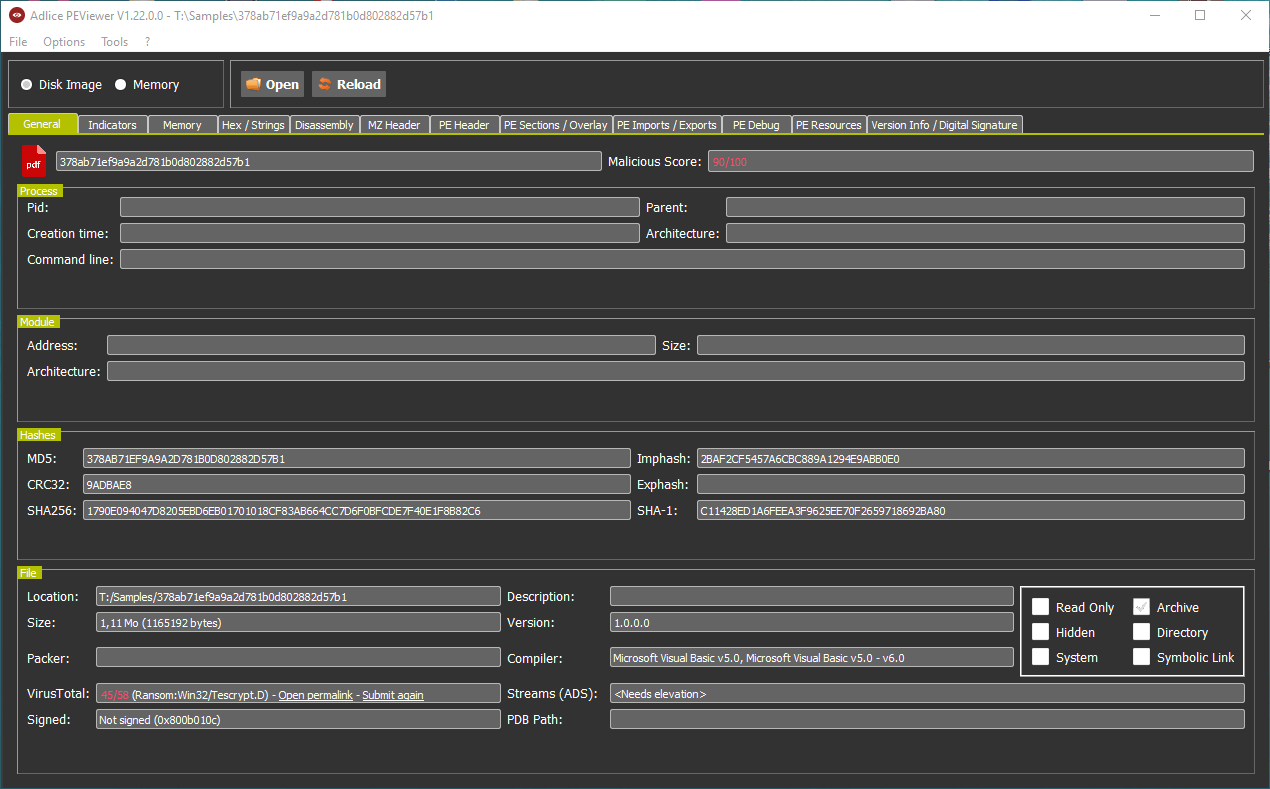Open Version Info / Digital Signature tab

click(x=944, y=125)
